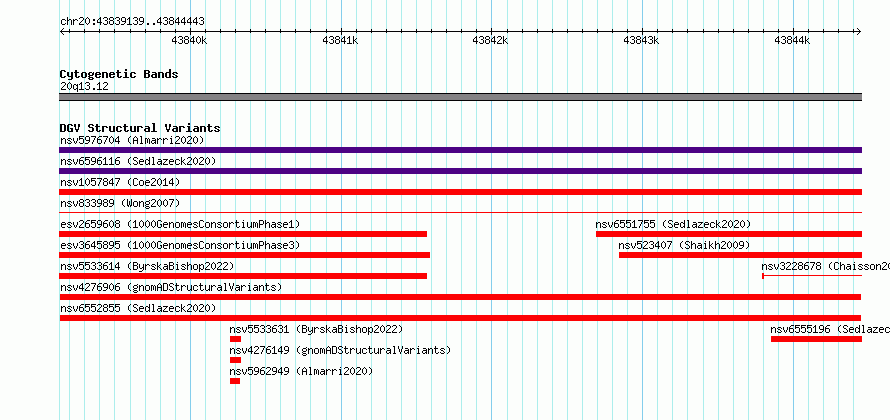Image resolution: width=890 pixels, height=420 pixels.
Task: Click the 43842k ruler tick label
Action: pyautogui.click(x=490, y=41)
